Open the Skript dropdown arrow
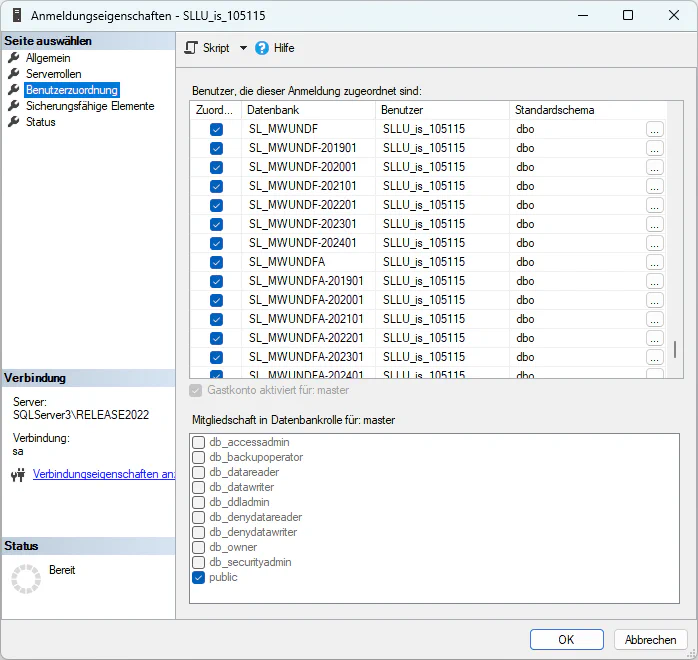This screenshot has height=660, width=698. 243,48
